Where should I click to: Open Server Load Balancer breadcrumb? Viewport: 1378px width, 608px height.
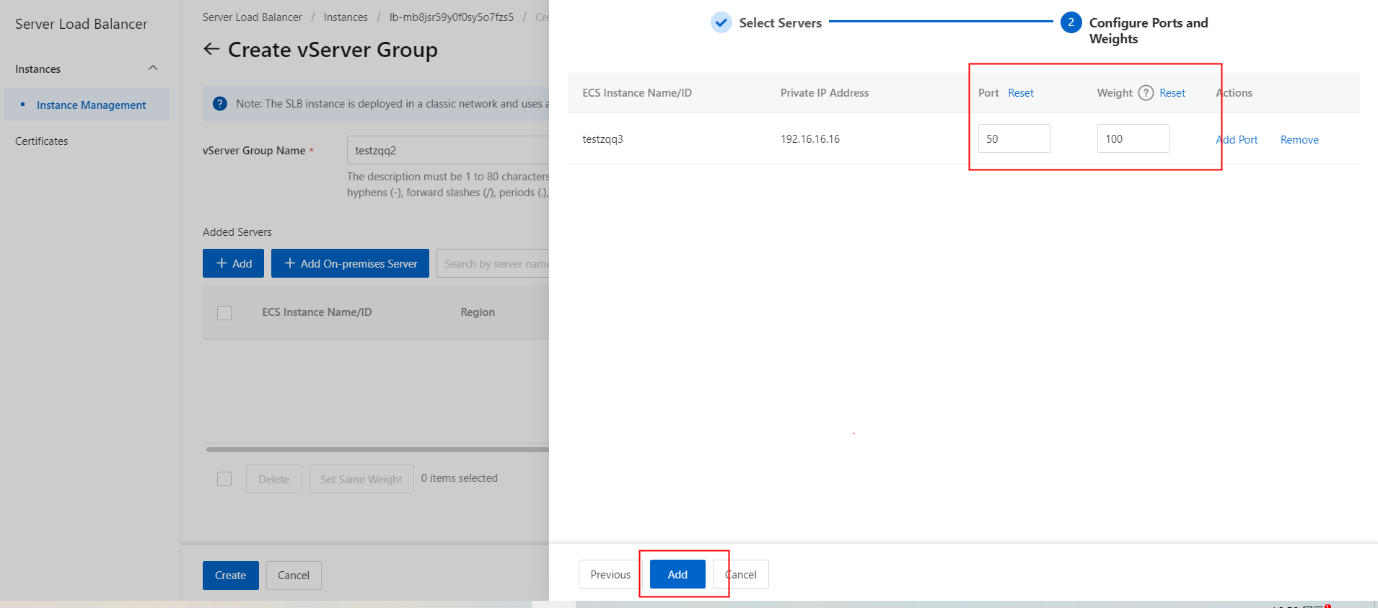[x=252, y=17]
